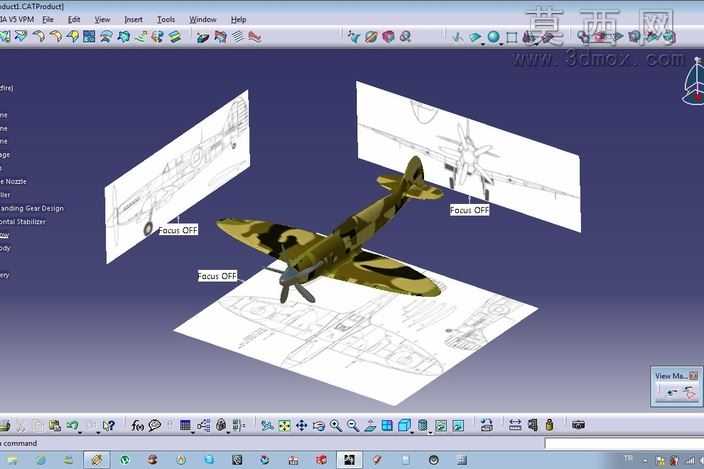Open dropdown arrow beside Shading mode icon

click(x=430, y=432)
